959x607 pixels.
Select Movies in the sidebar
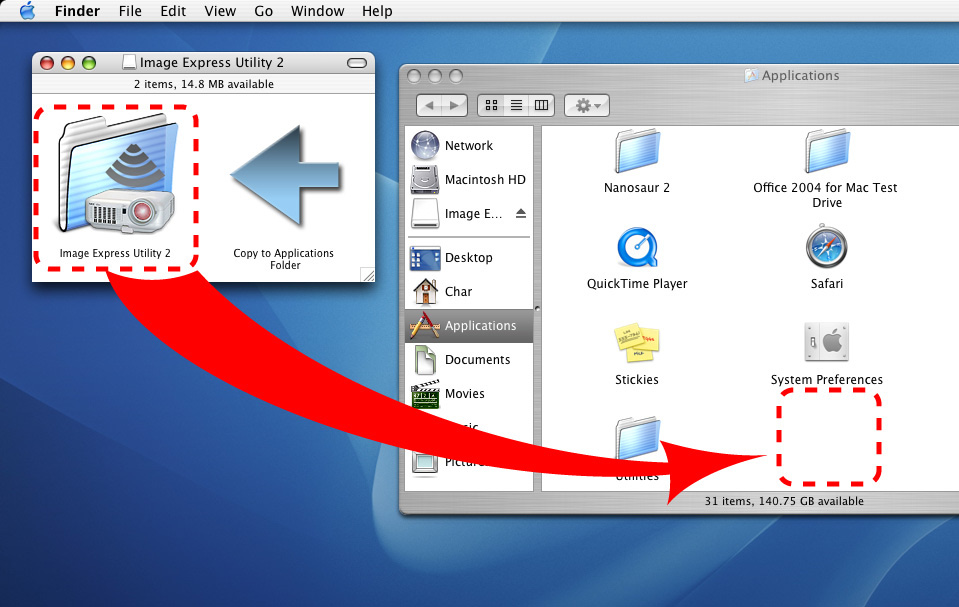click(468, 393)
